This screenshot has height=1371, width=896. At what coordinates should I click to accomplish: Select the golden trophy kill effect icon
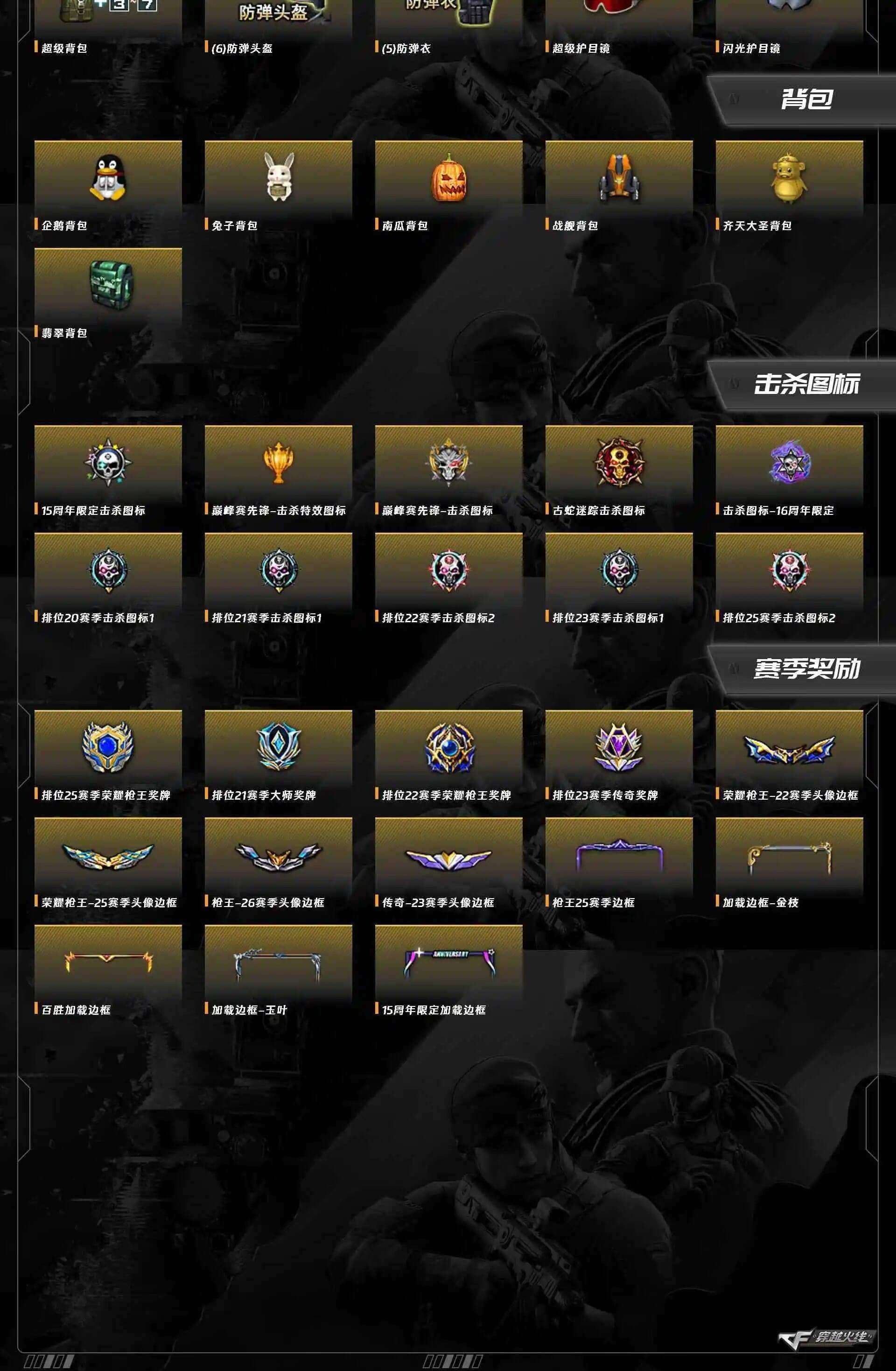pyautogui.click(x=278, y=462)
